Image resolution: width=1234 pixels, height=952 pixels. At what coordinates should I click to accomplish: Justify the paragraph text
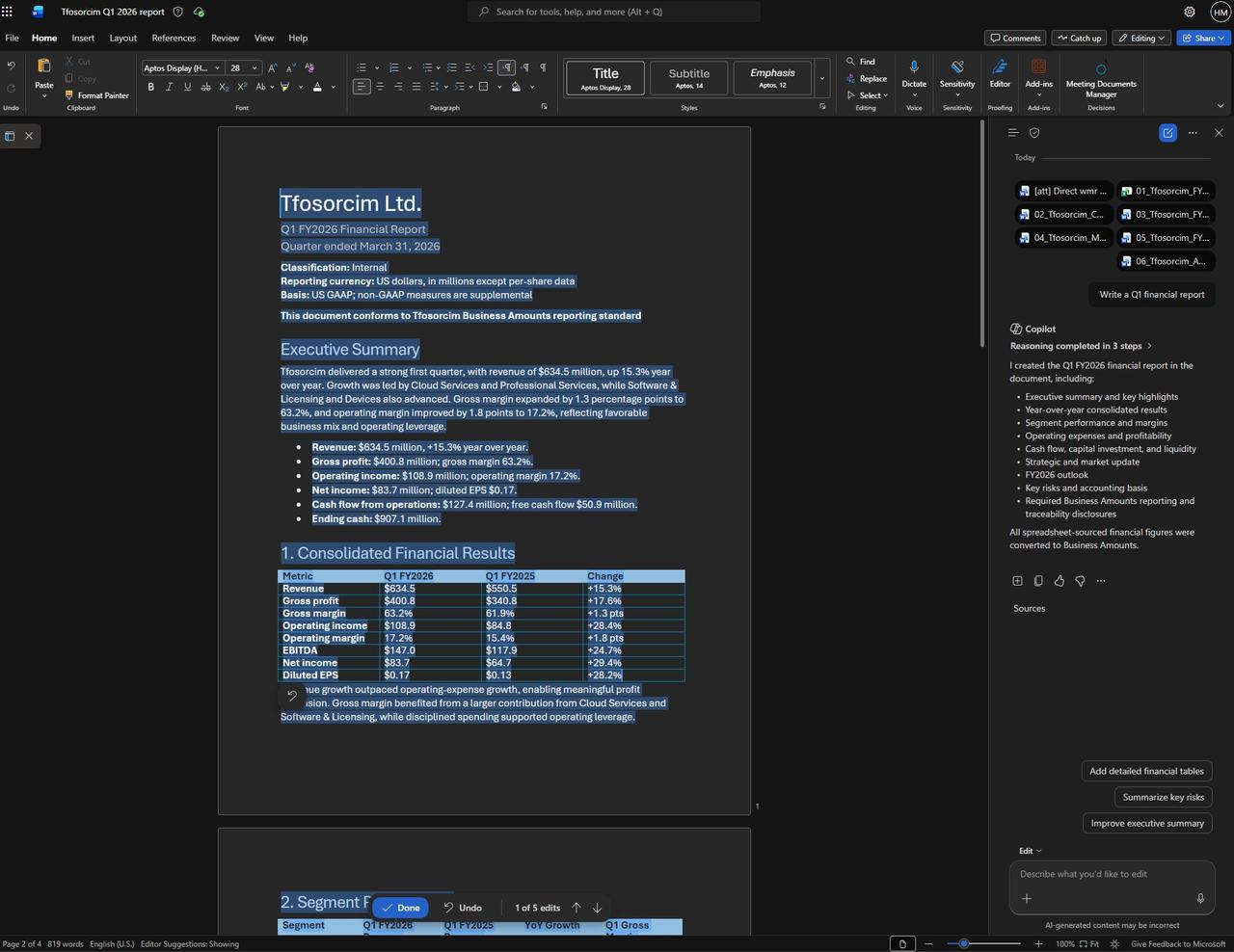416,87
